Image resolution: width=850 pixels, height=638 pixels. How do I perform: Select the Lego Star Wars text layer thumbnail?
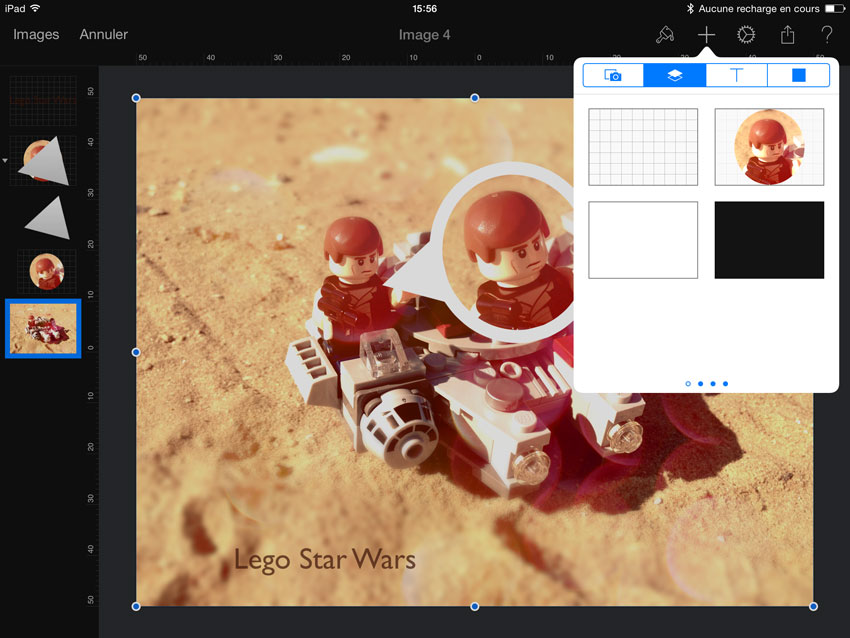coord(43,101)
